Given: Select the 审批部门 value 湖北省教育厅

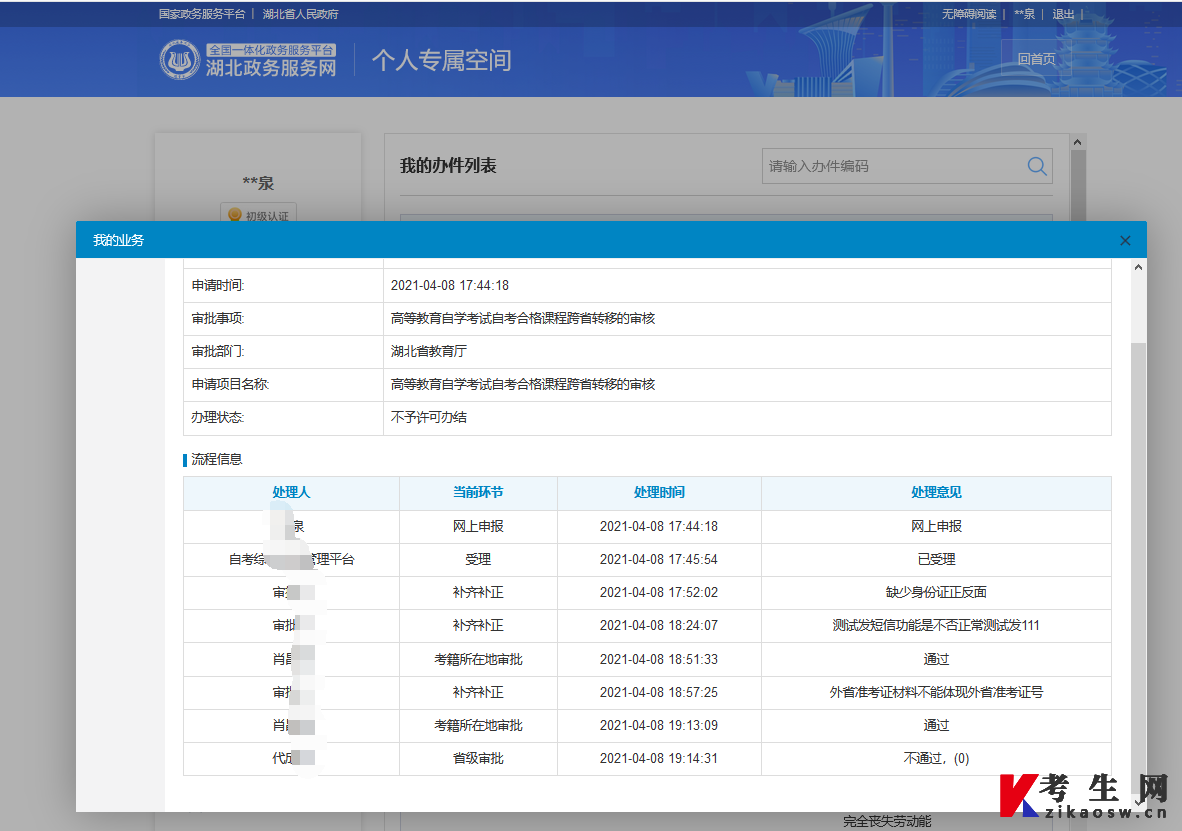Looking at the screenshot, I should pos(428,351).
